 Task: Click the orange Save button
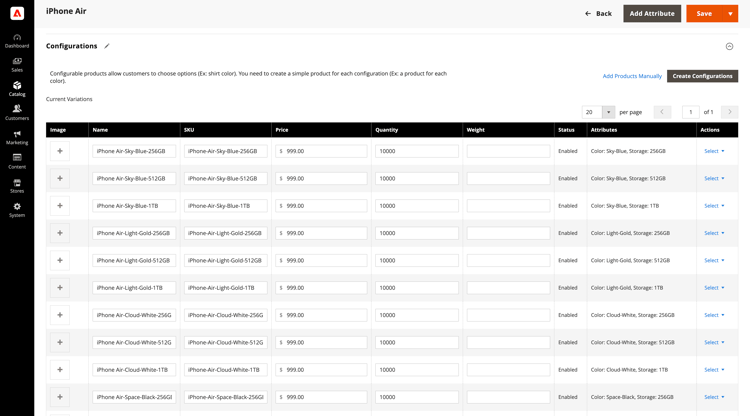point(704,13)
